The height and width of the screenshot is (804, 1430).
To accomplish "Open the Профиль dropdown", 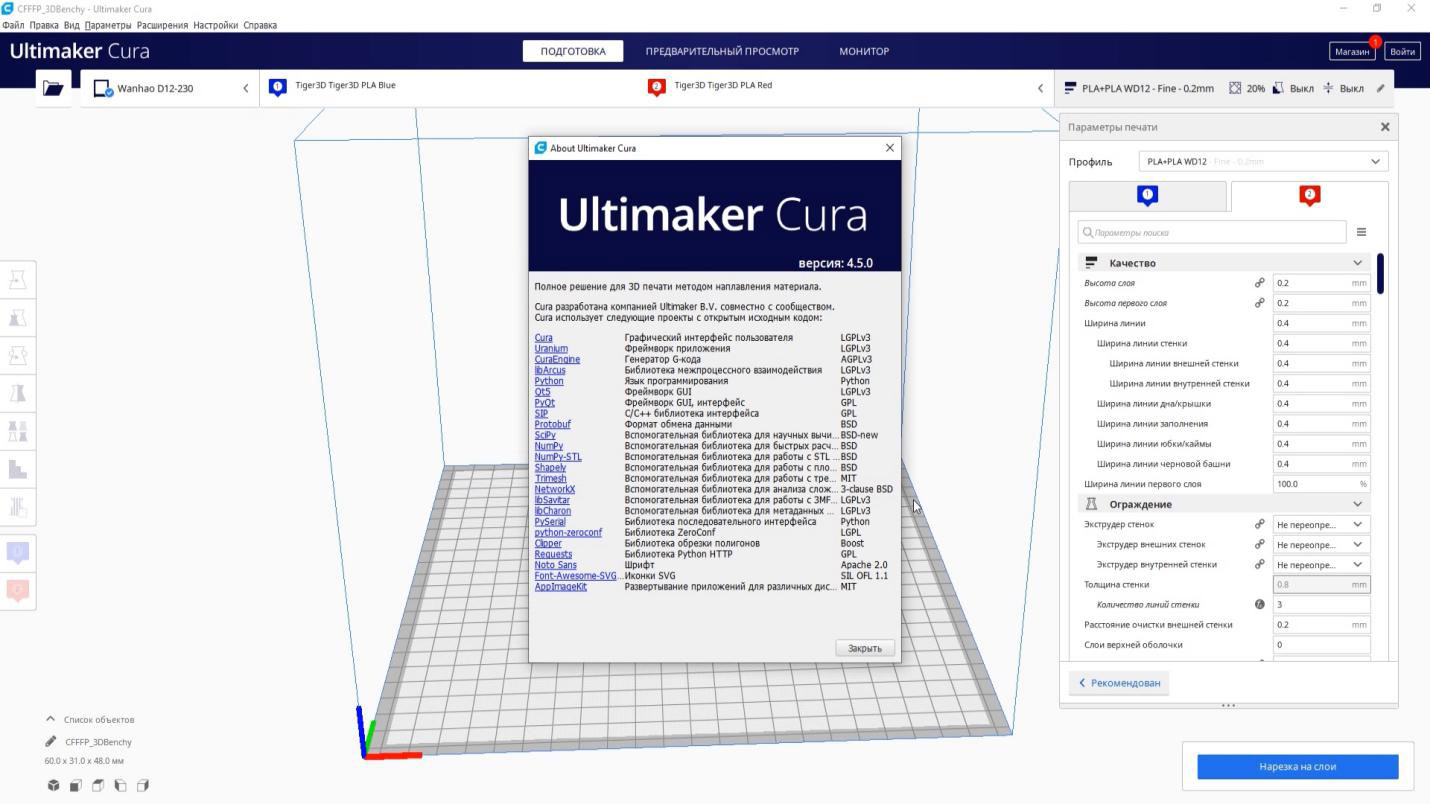I will [1263, 161].
